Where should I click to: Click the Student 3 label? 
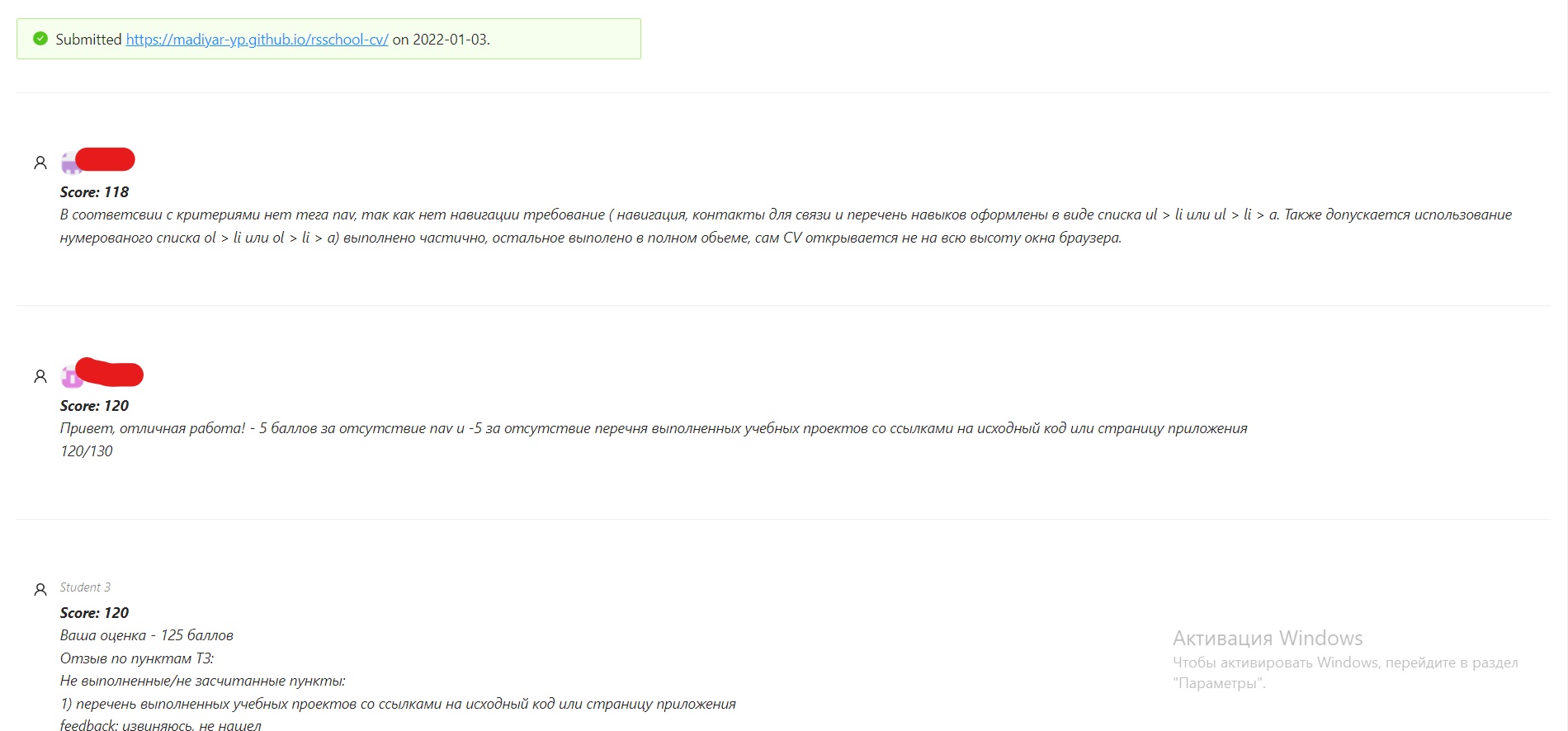coord(85,587)
